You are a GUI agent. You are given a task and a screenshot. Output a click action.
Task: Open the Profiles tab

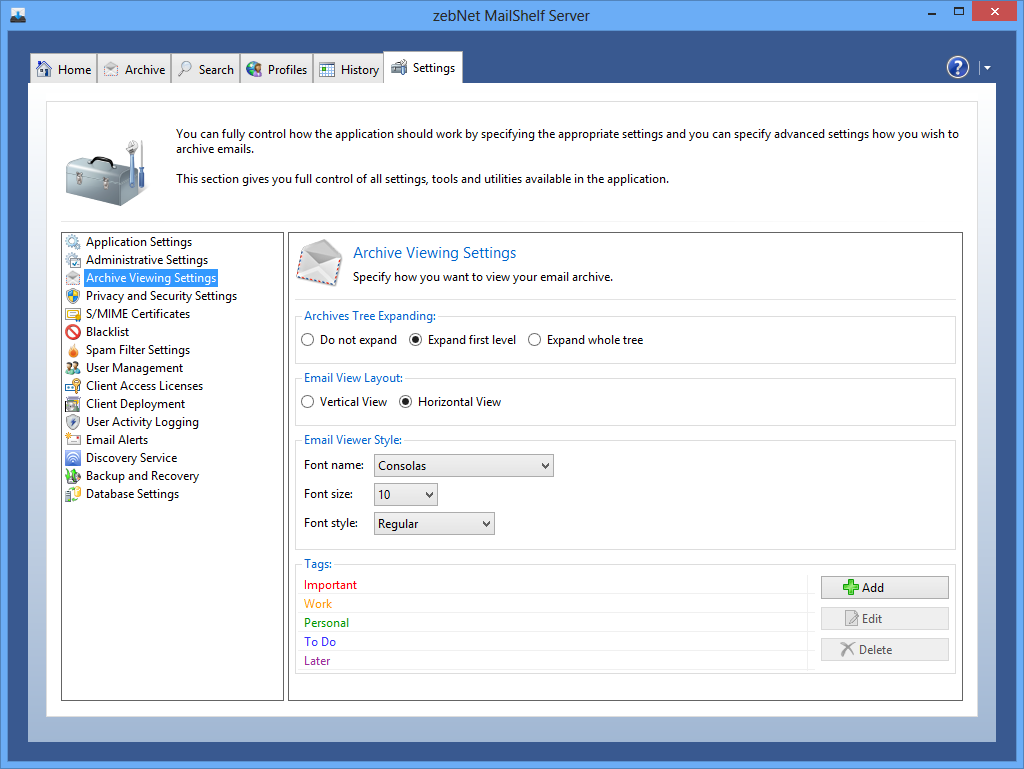(x=276, y=69)
